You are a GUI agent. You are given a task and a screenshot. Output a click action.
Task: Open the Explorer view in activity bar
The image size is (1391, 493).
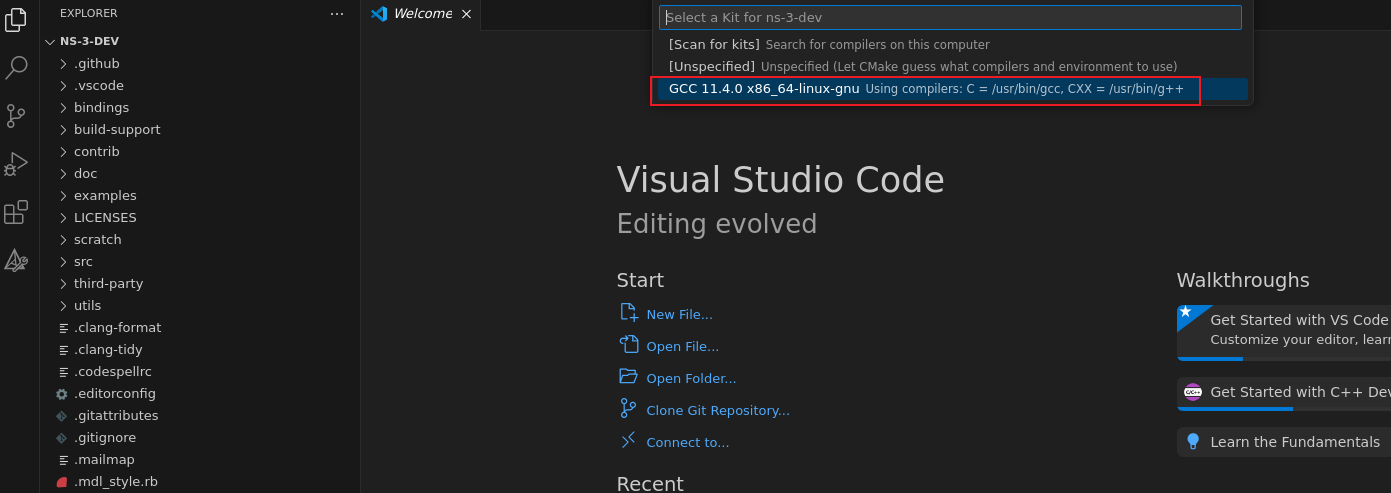coord(16,20)
